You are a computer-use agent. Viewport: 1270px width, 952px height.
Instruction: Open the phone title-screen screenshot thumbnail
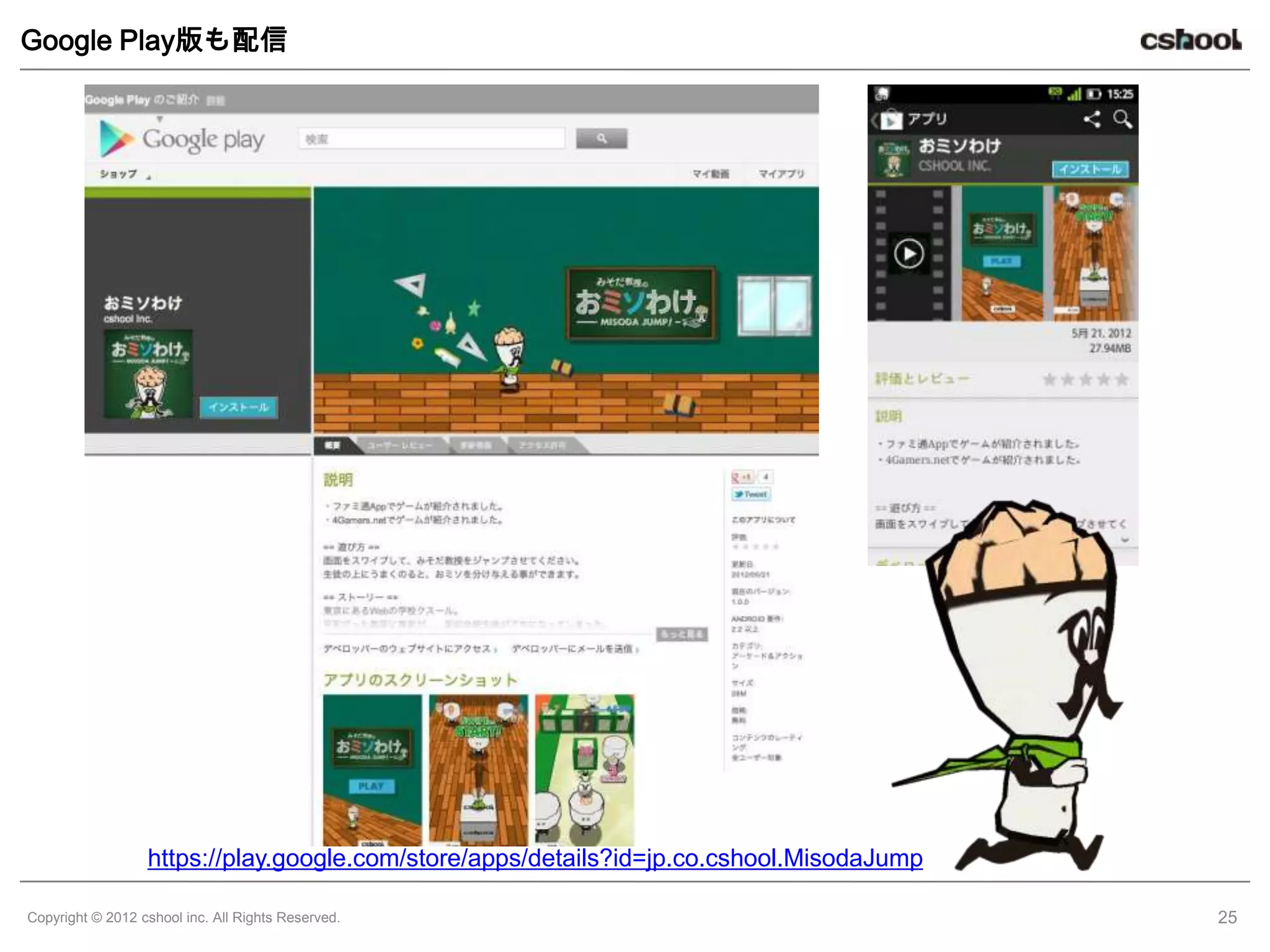click(x=1002, y=253)
